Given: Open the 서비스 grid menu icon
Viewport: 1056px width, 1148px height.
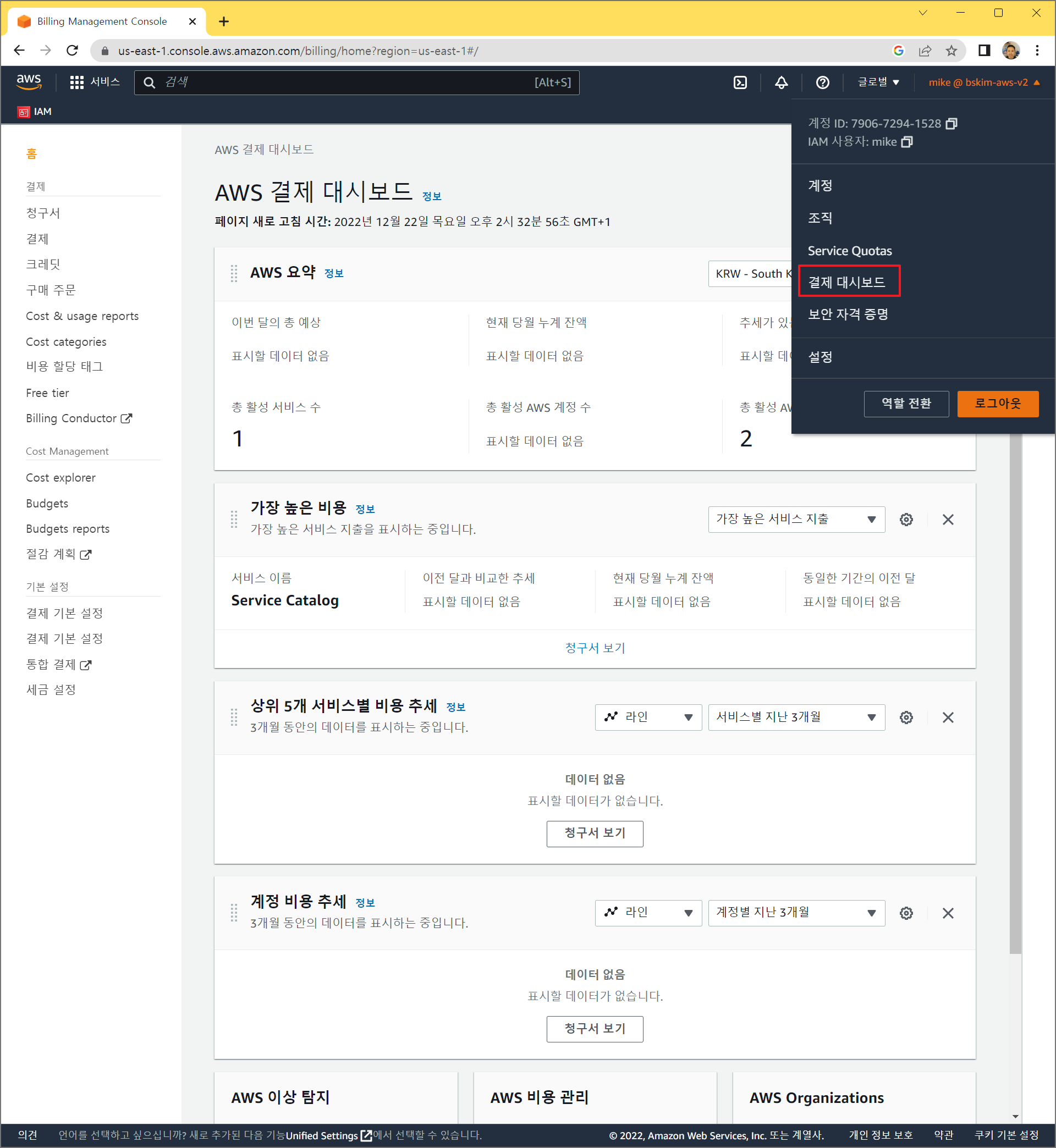Looking at the screenshot, I should coord(76,82).
